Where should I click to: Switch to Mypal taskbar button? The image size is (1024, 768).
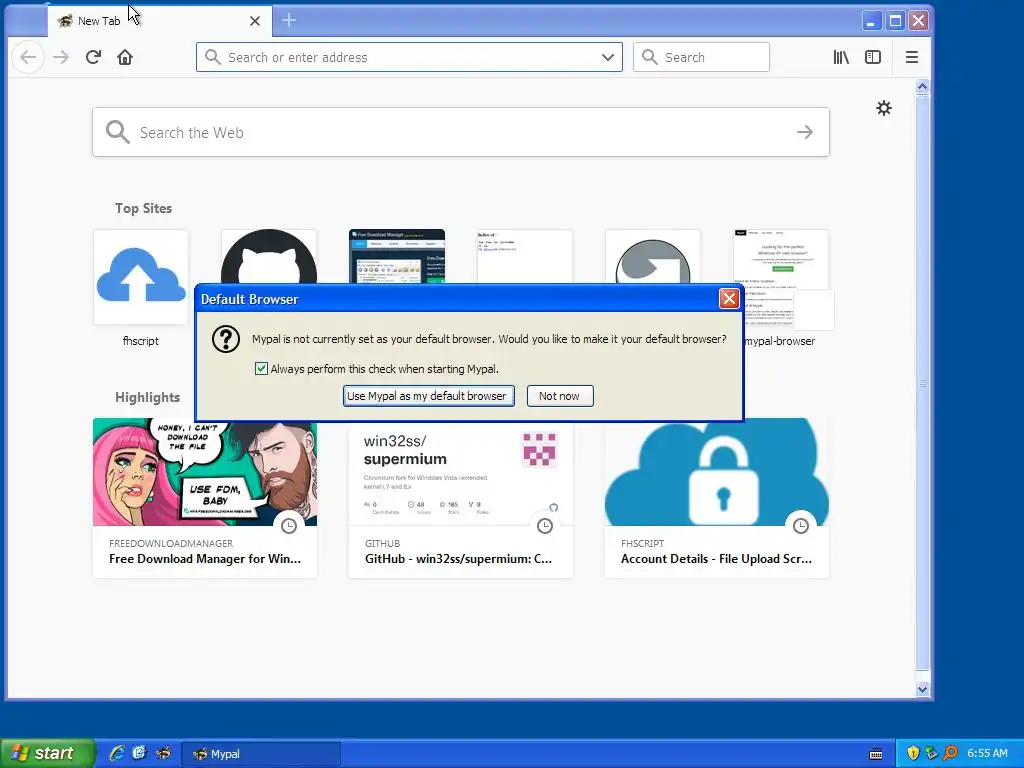261,754
